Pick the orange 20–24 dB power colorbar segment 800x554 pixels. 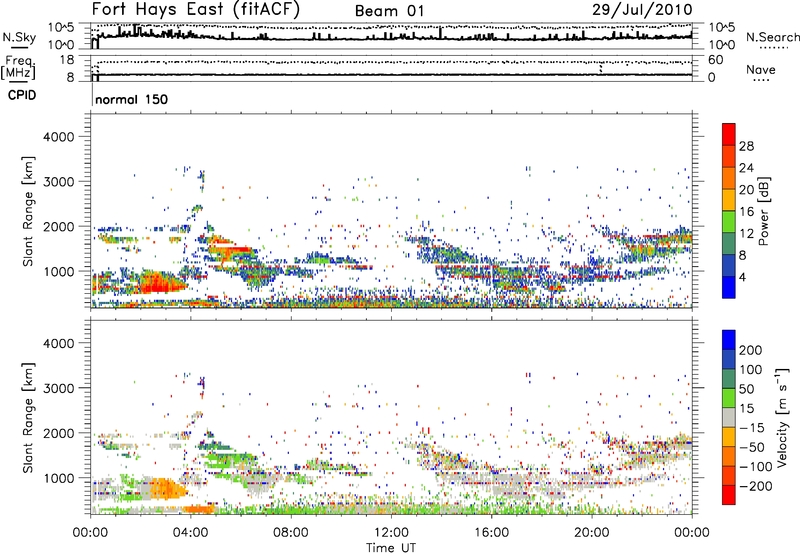click(x=729, y=178)
